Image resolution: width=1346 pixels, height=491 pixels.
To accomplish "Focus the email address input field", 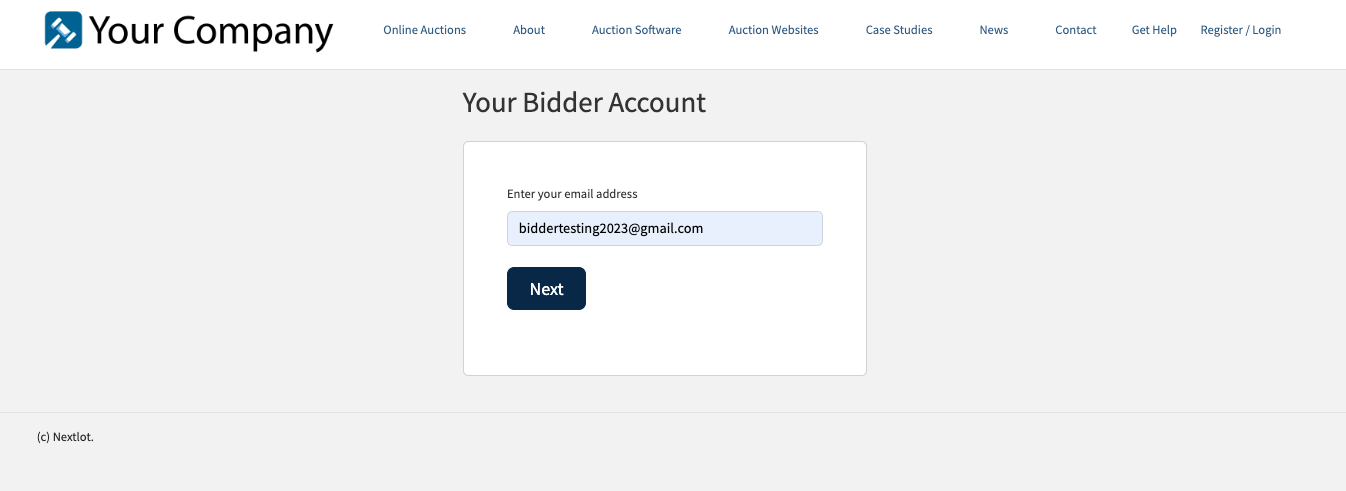I will click(x=664, y=228).
